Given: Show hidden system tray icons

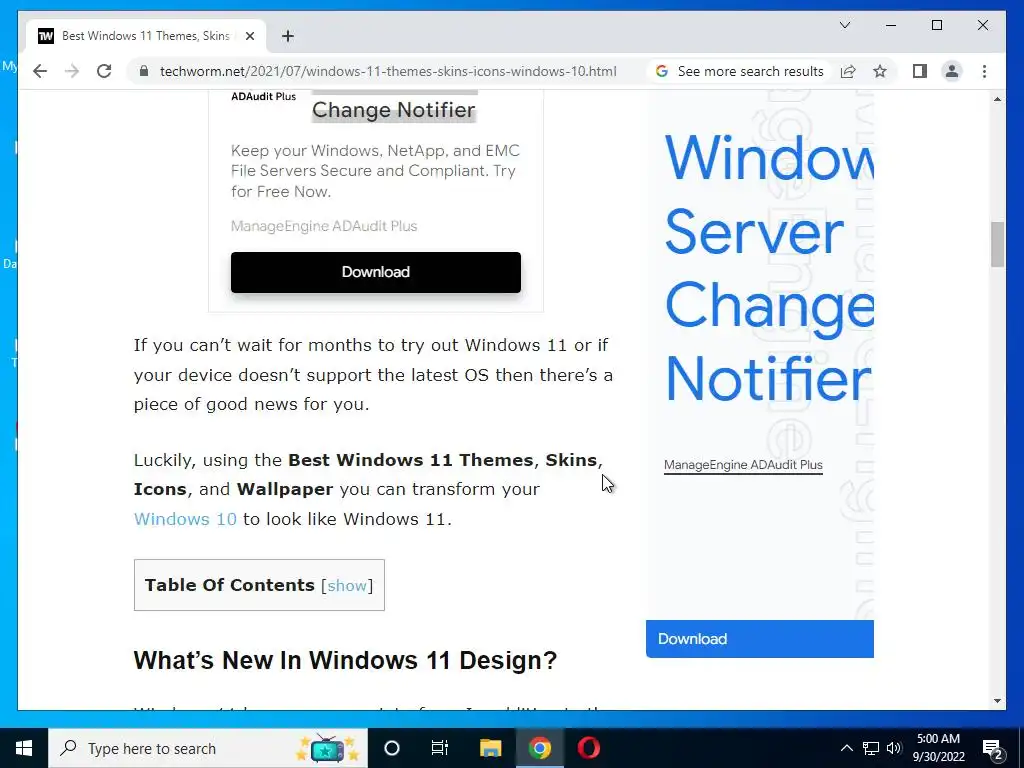Looking at the screenshot, I should (846, 748).
